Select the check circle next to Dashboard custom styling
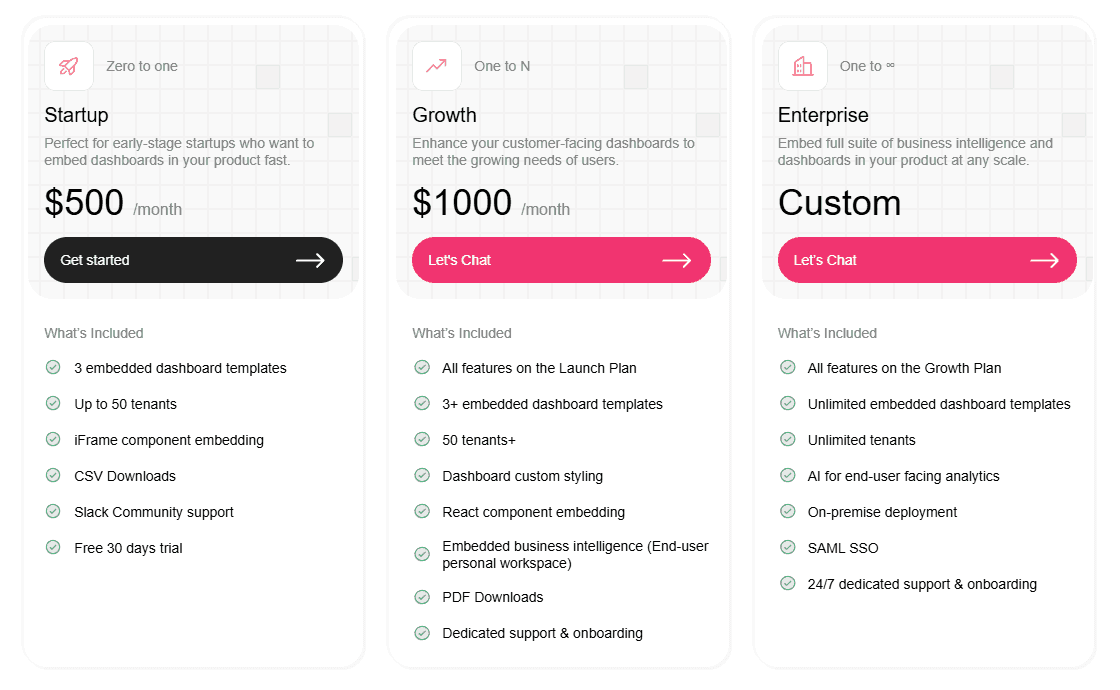Image resolution: width=1120 pixels, height=690 pixels. coord(421,475)
